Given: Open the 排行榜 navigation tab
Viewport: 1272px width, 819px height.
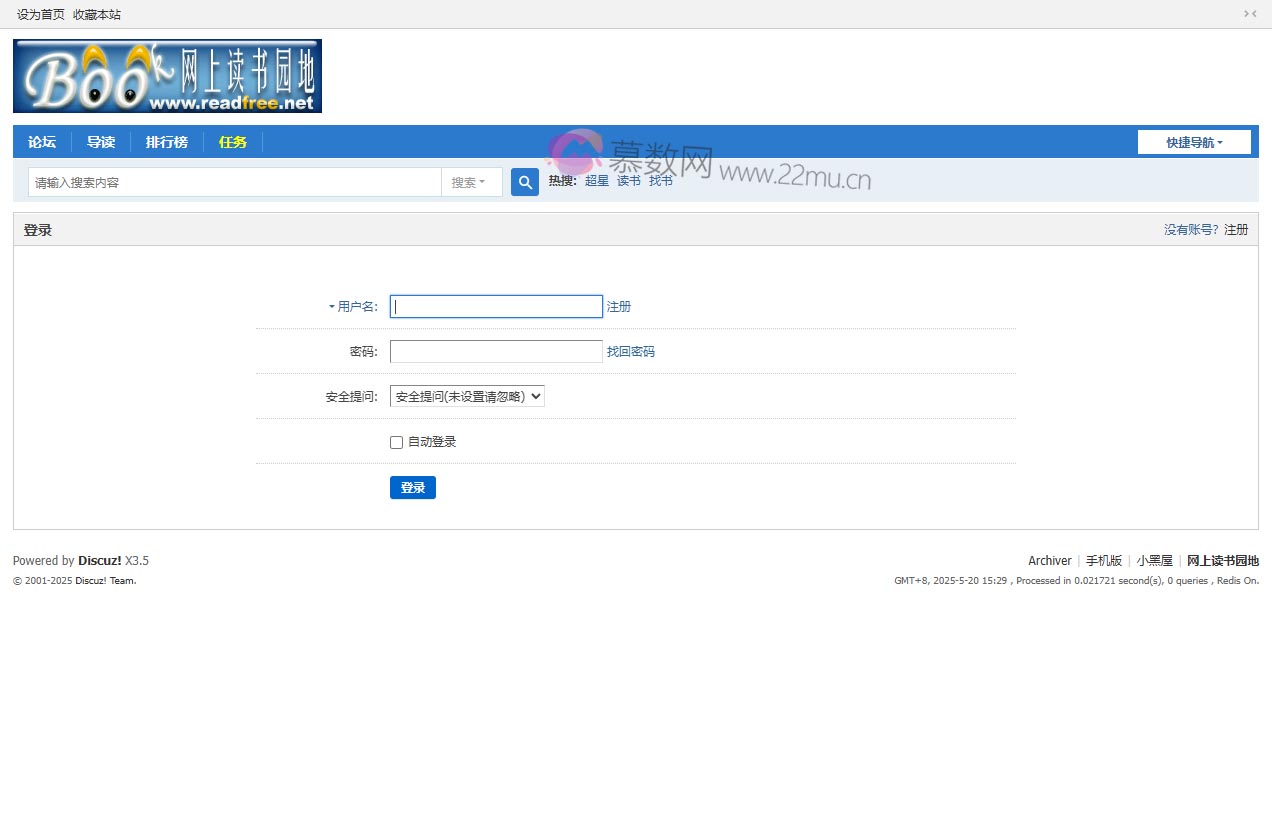Looking at the screenshot, I should pos(167,142).
